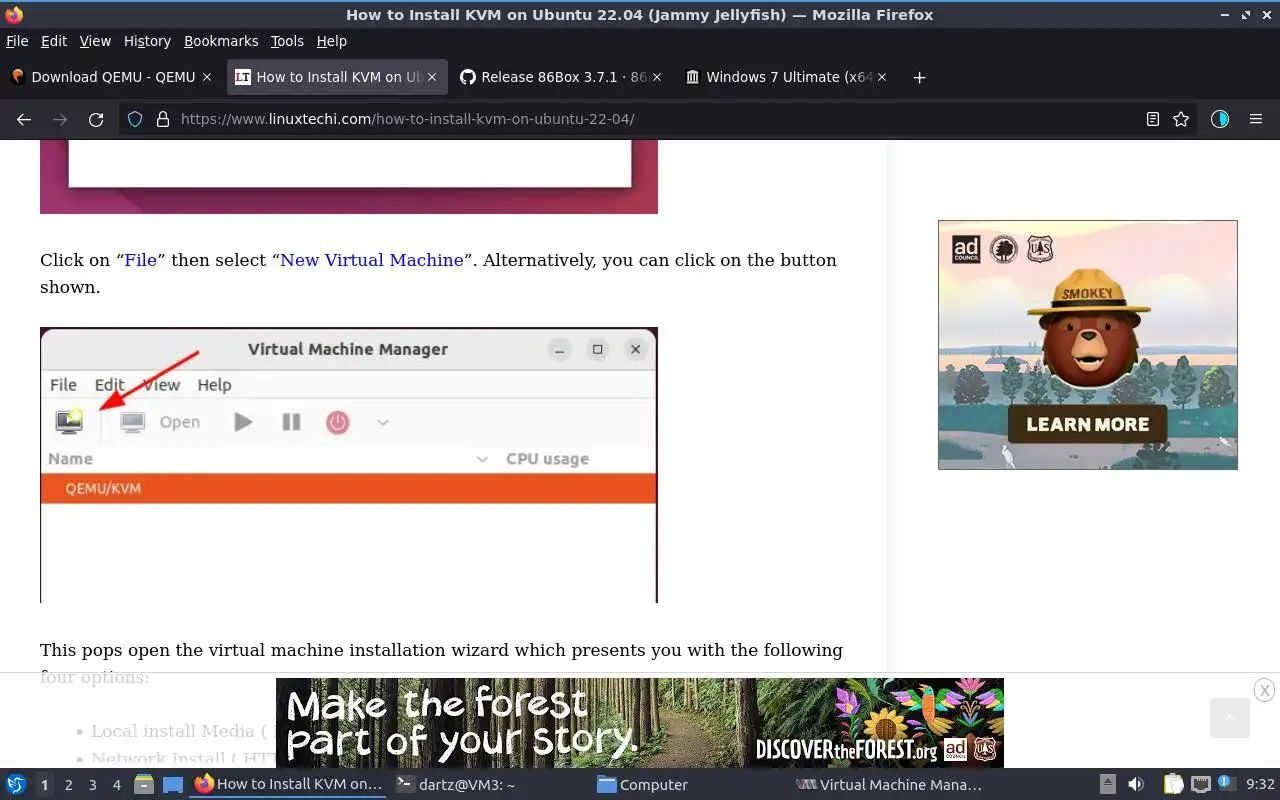Click the 9:32 clock in the tray
1280x800 pixels.
pos(1260,785)
